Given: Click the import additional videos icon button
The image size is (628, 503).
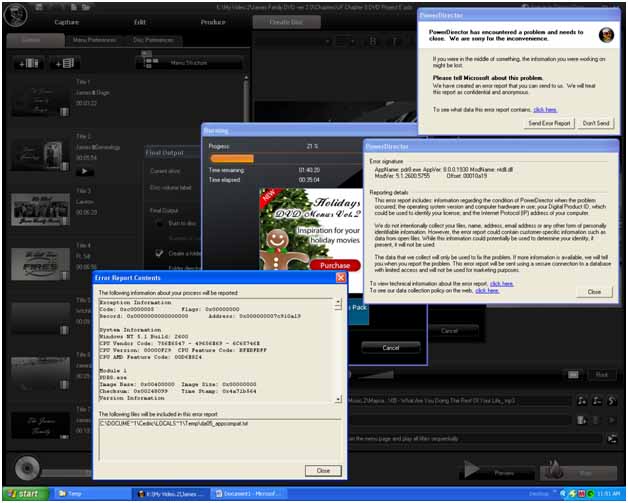Looking at the screenshot, I should point(28,63).
